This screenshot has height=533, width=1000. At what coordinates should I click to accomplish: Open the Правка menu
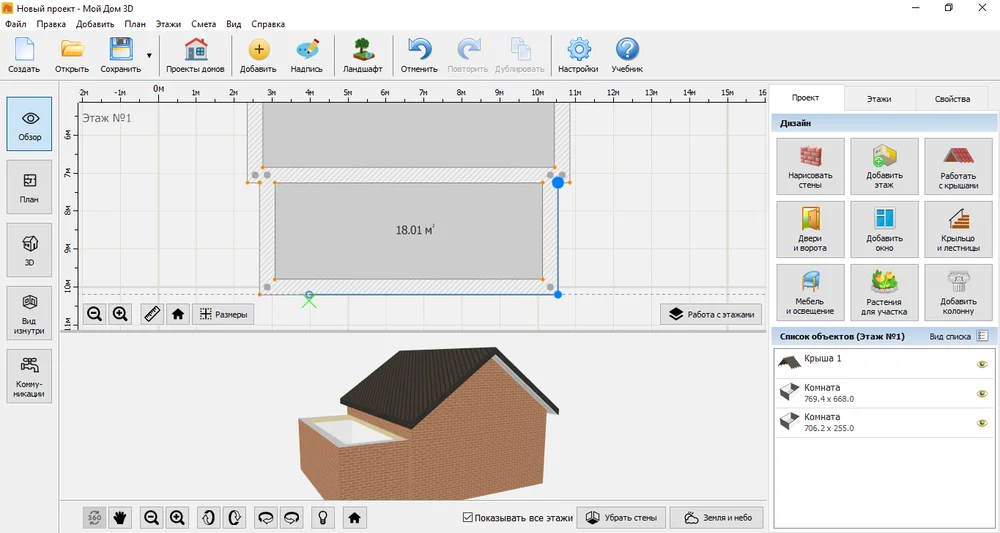click(51, 24)
